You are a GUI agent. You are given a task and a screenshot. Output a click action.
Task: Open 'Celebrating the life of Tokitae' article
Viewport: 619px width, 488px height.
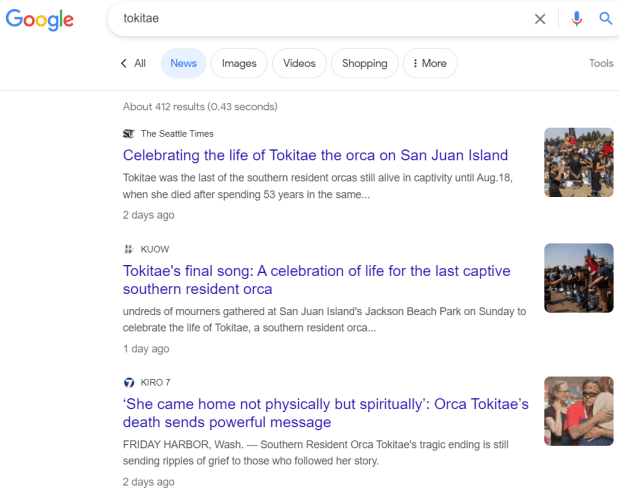coord(315,155)
